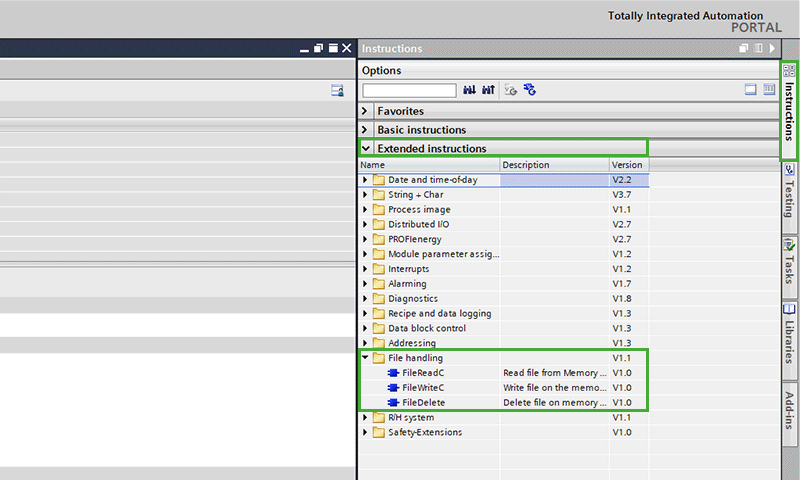Screen dimensions: 800x480
Task: Click the icon in the left editor toolbar
Action: pyautogui.click(x=337, y=91)
